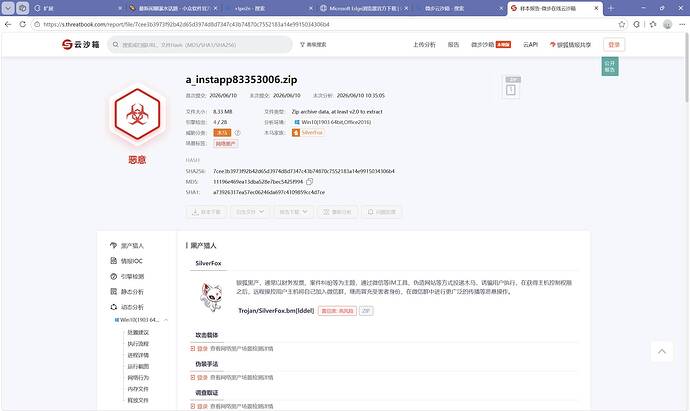Collapse the Win10(1903 64... sidebar tree node
The width and height of the screenshot is (690, 411).
coord(166,320)
